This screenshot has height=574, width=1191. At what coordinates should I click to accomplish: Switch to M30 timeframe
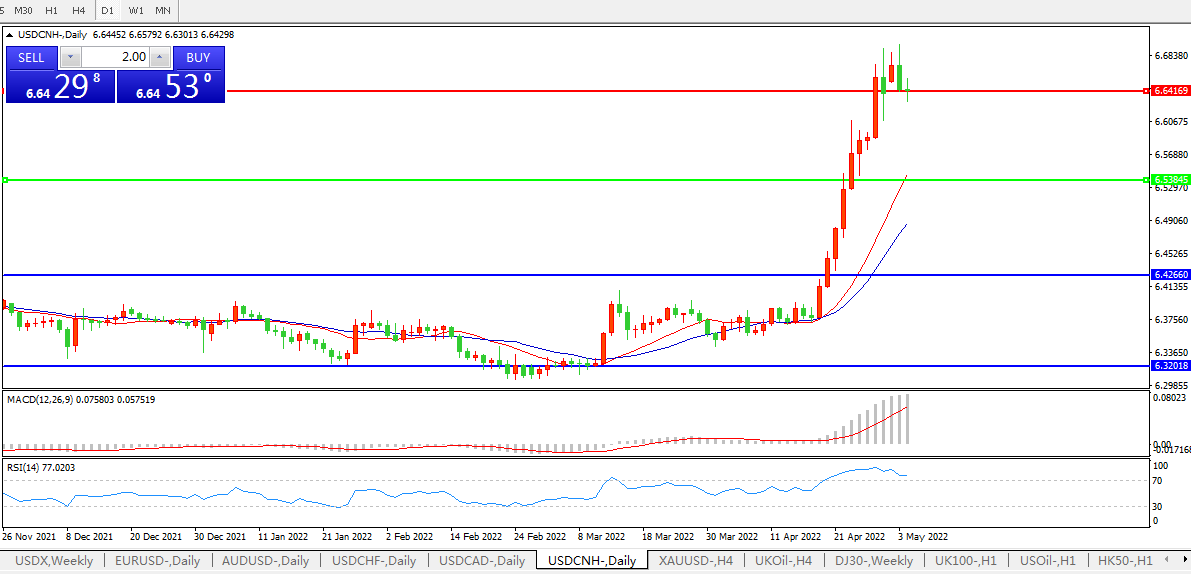point(23,10)
